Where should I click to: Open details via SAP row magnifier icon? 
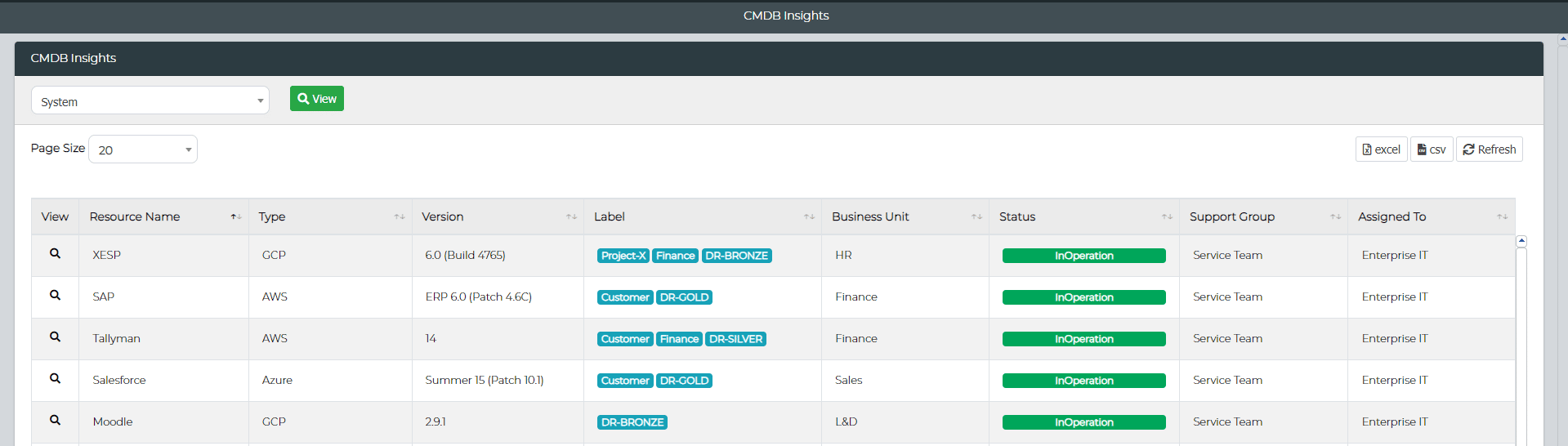(55, 296)
